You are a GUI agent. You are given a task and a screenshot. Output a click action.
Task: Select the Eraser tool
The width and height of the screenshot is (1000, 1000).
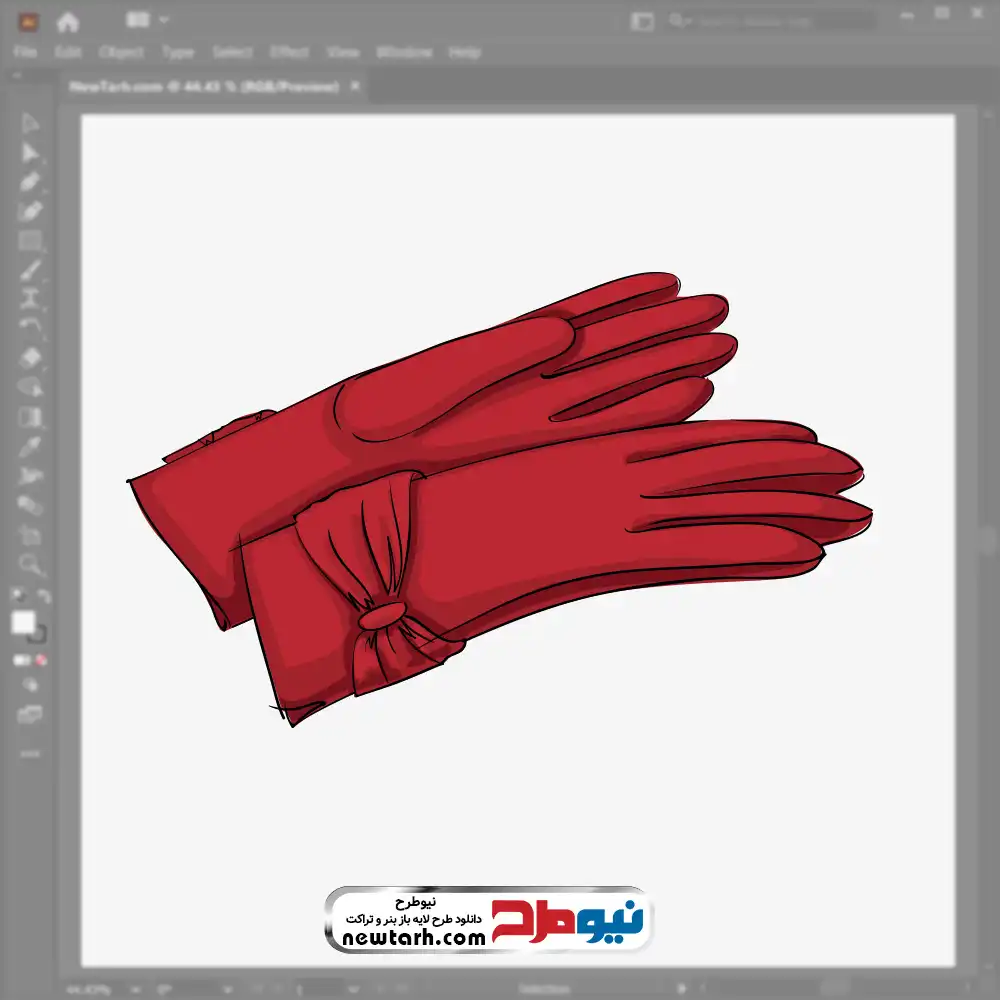30,357
